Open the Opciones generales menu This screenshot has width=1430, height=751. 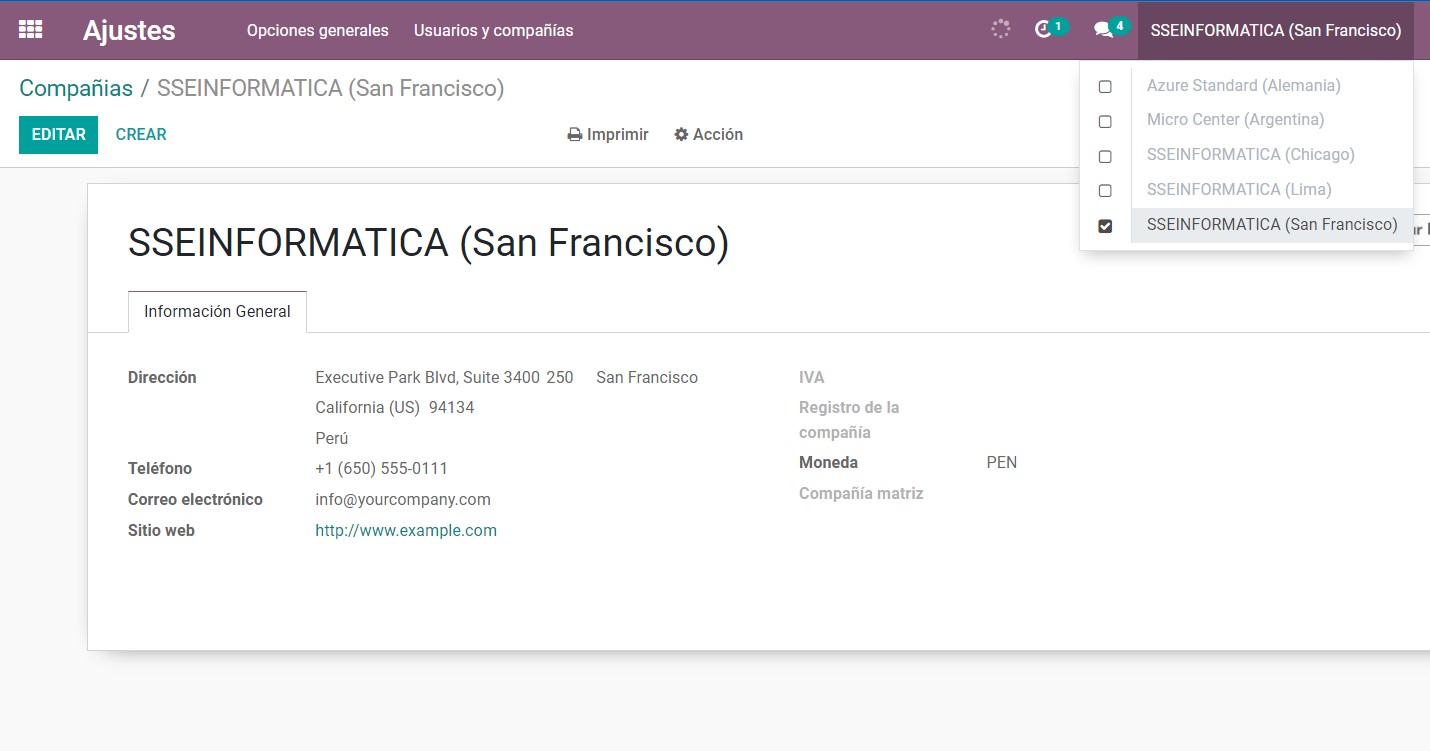coord(317,30)
